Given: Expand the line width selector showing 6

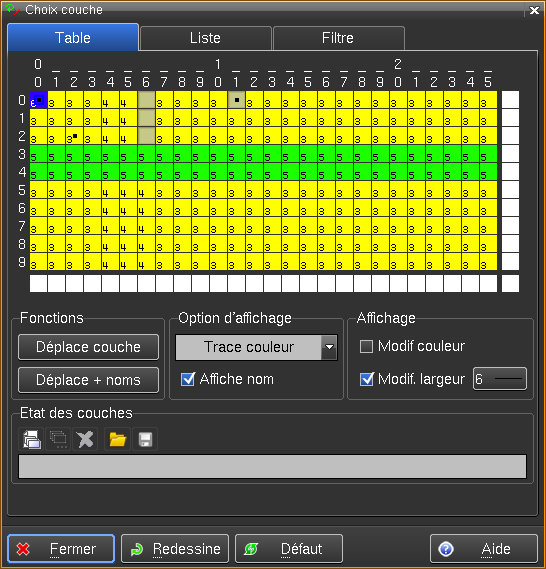Looking at the screenshot, I should [500, 379].
